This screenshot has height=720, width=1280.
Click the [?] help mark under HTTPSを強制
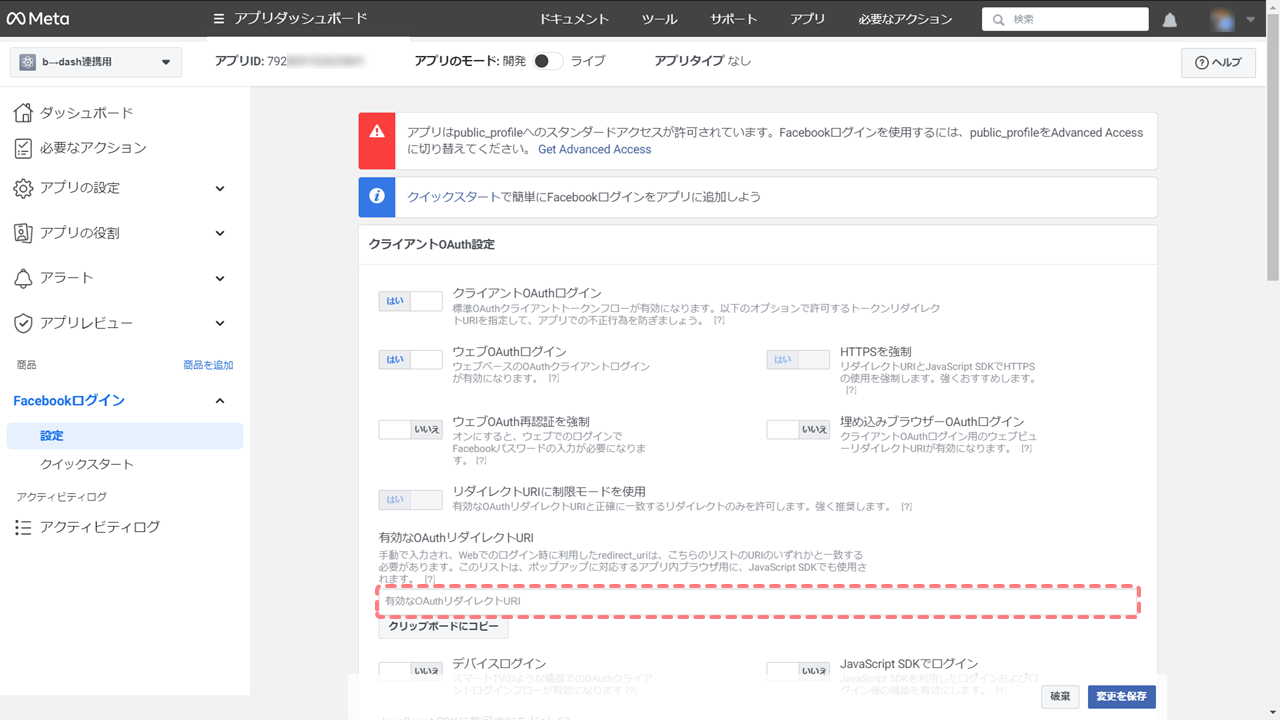(x=851, y=390)
